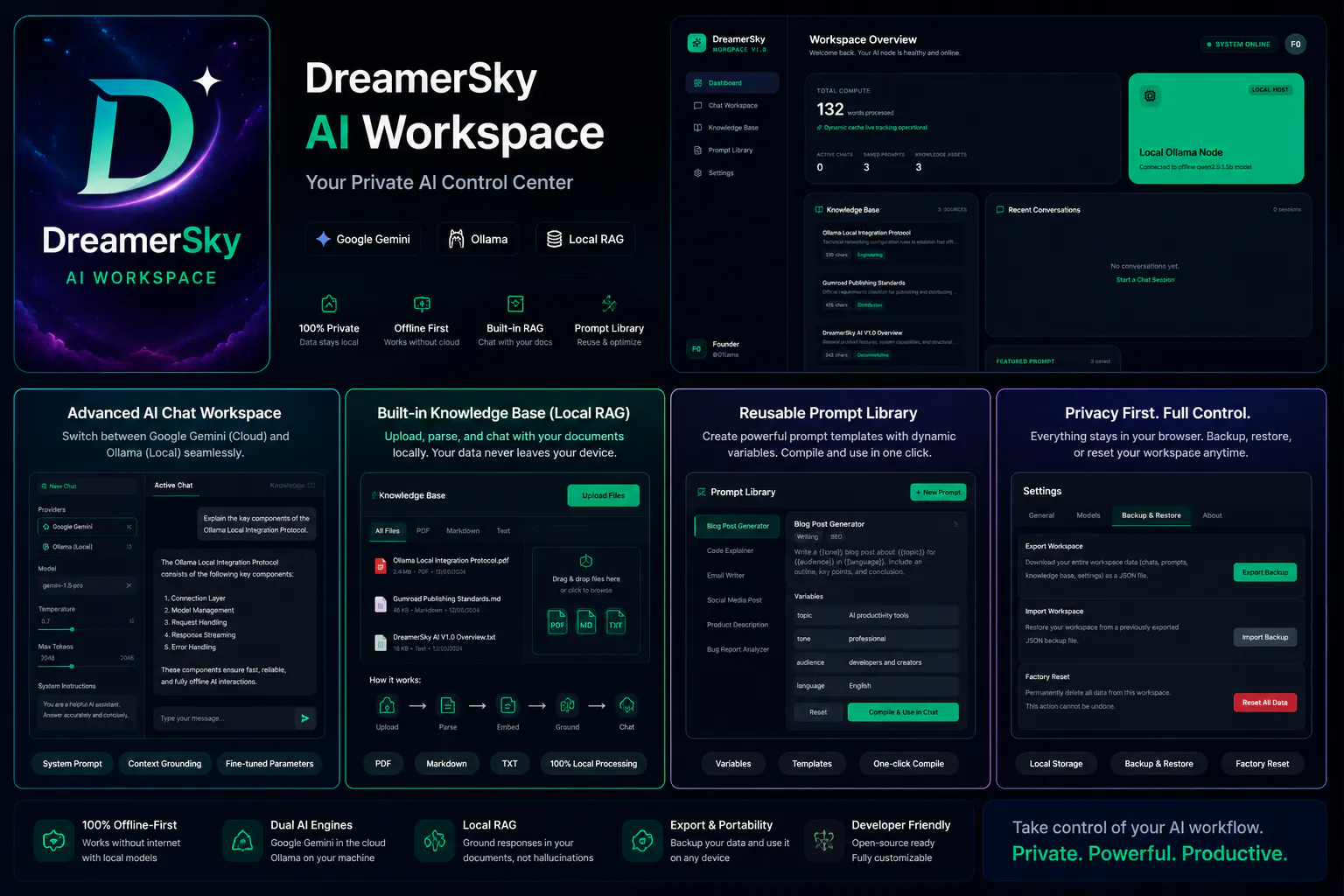
Task: Open Knowledge Base in the sidebar
Action: coord(731,128)
